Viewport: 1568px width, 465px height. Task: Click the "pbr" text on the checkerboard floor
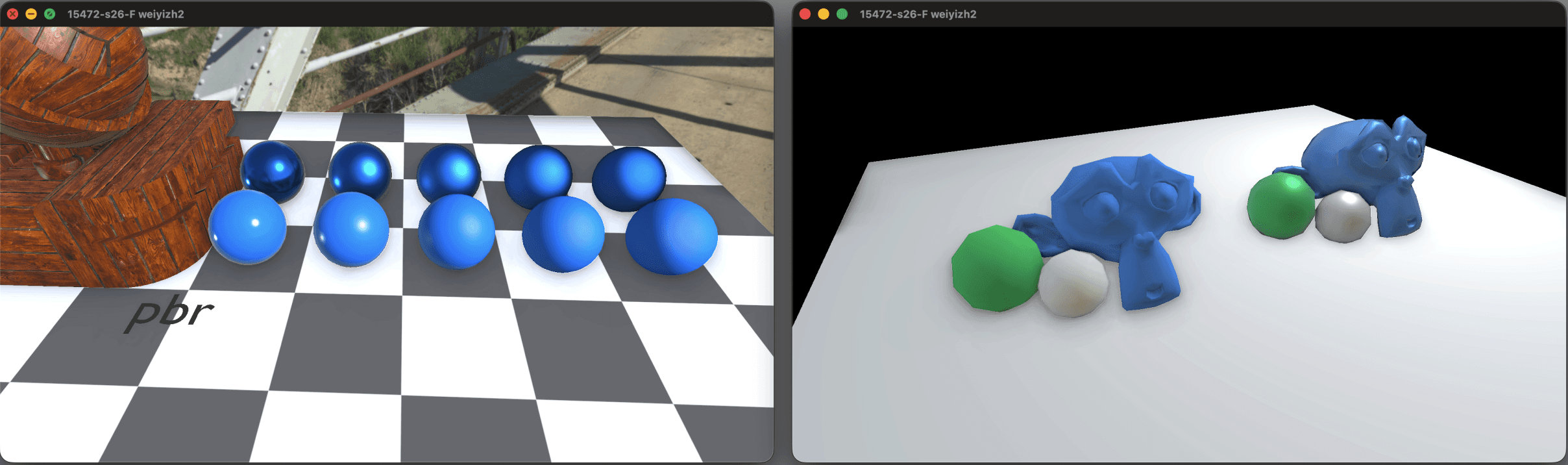coord(170,314)
